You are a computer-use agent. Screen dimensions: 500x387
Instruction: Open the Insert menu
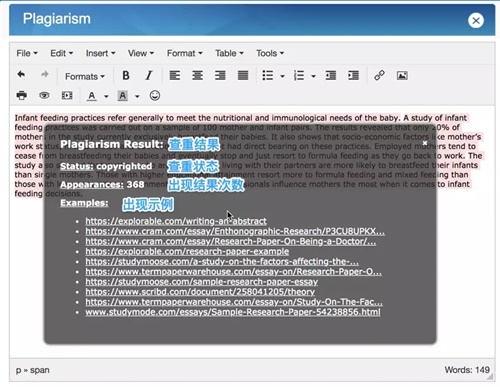100,53
